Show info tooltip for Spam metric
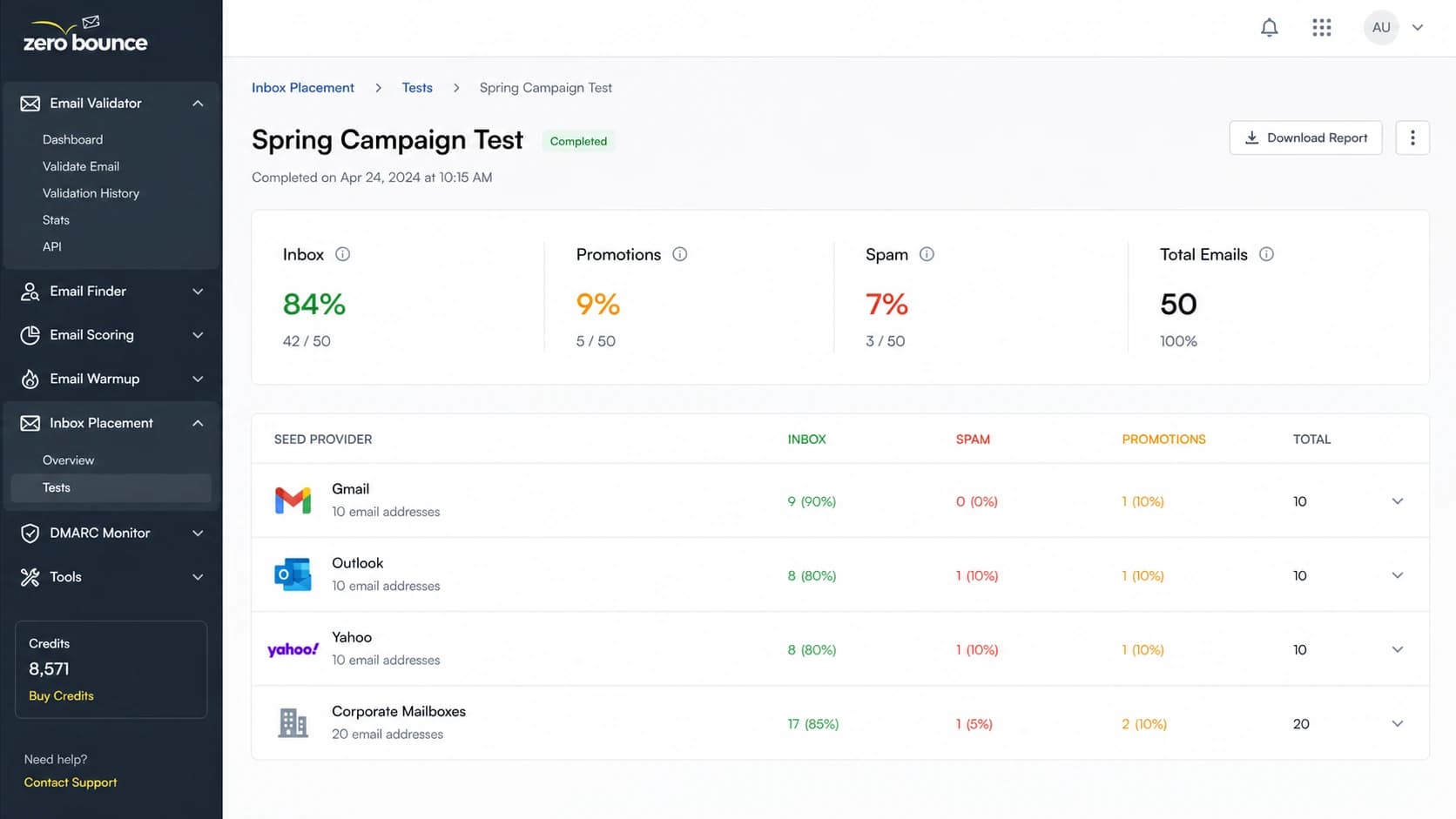 click(927, 254)
